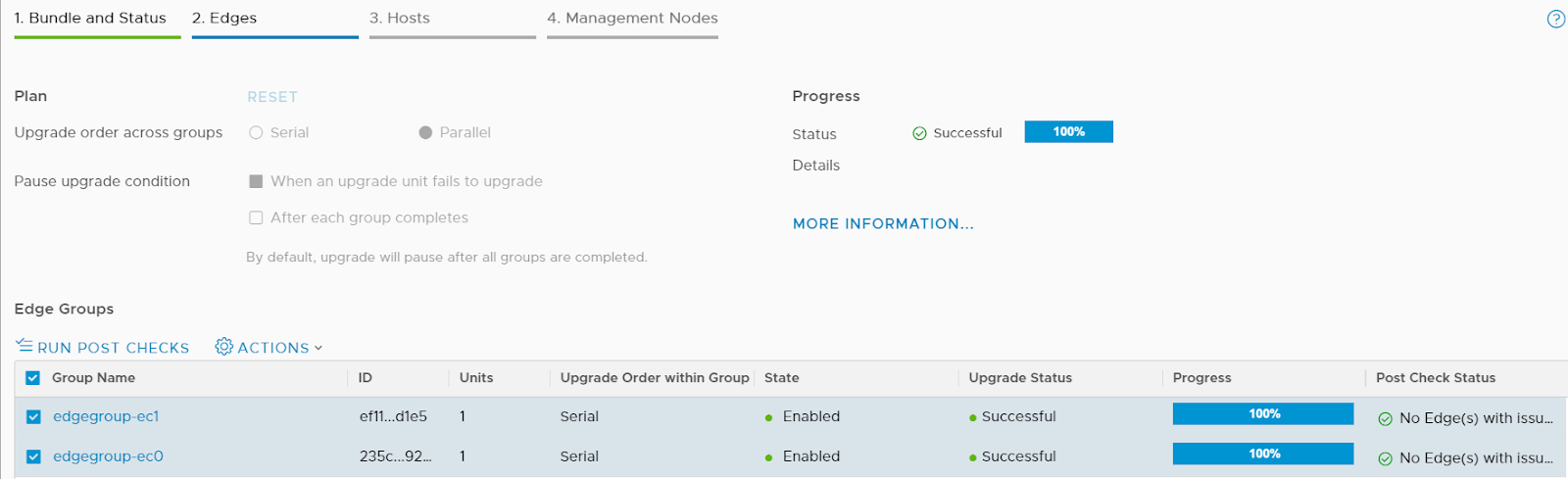Open the edgegroup-ec0 group link
This screenshot has width=1568, height=479.
click(108, 456)
